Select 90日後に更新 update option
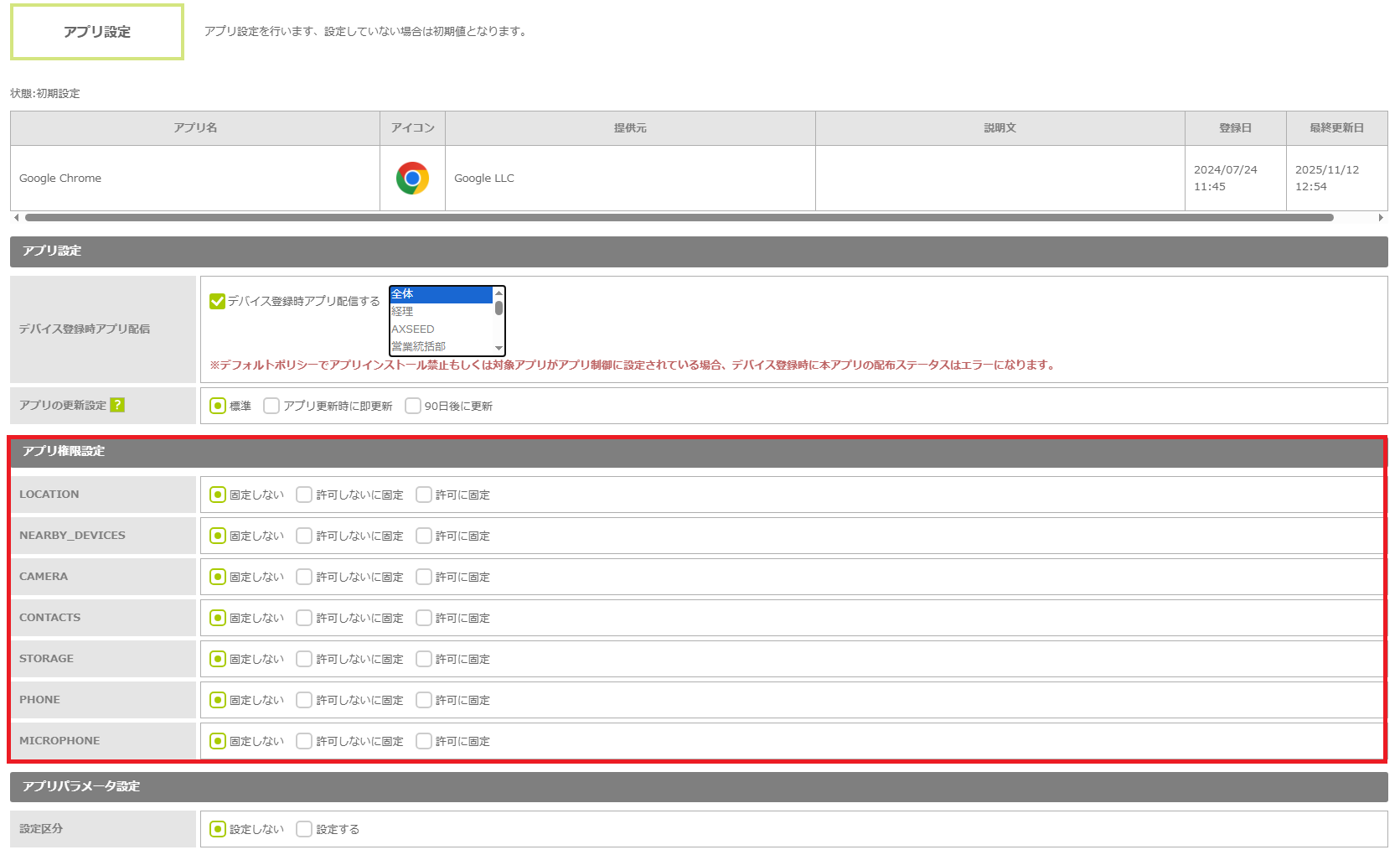The height and width of the screenshot is (855, 1400). [x=413, y=406]
